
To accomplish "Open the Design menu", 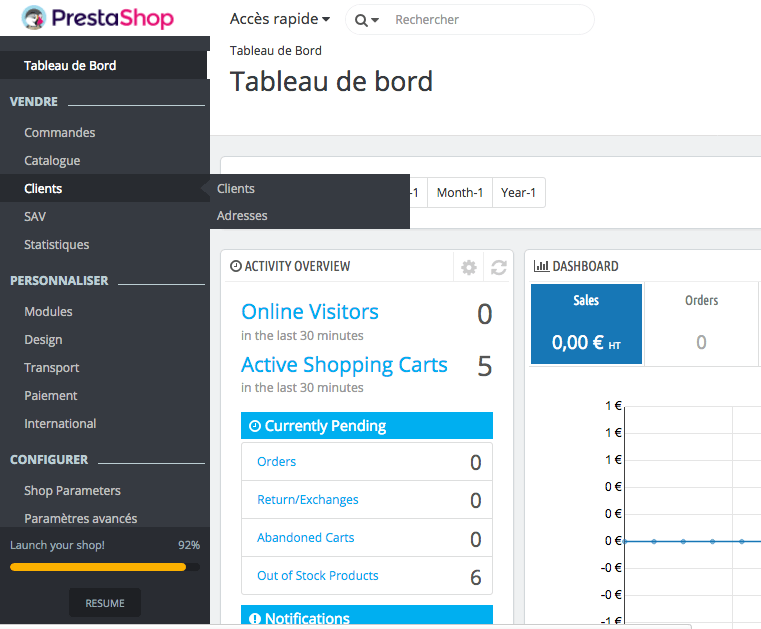I will tap(43, 340).
